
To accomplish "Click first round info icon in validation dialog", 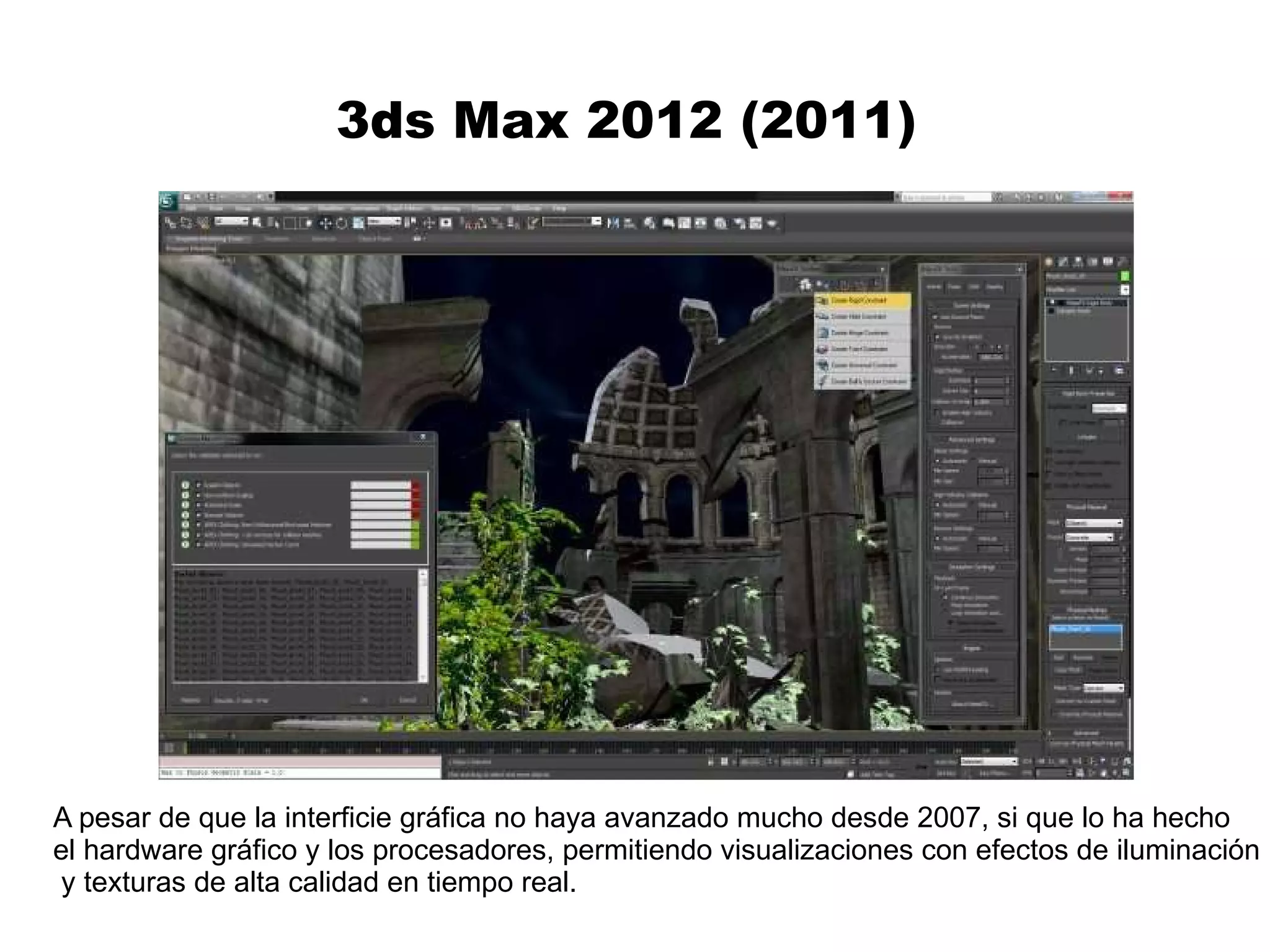I will click(x=185, y=485).
